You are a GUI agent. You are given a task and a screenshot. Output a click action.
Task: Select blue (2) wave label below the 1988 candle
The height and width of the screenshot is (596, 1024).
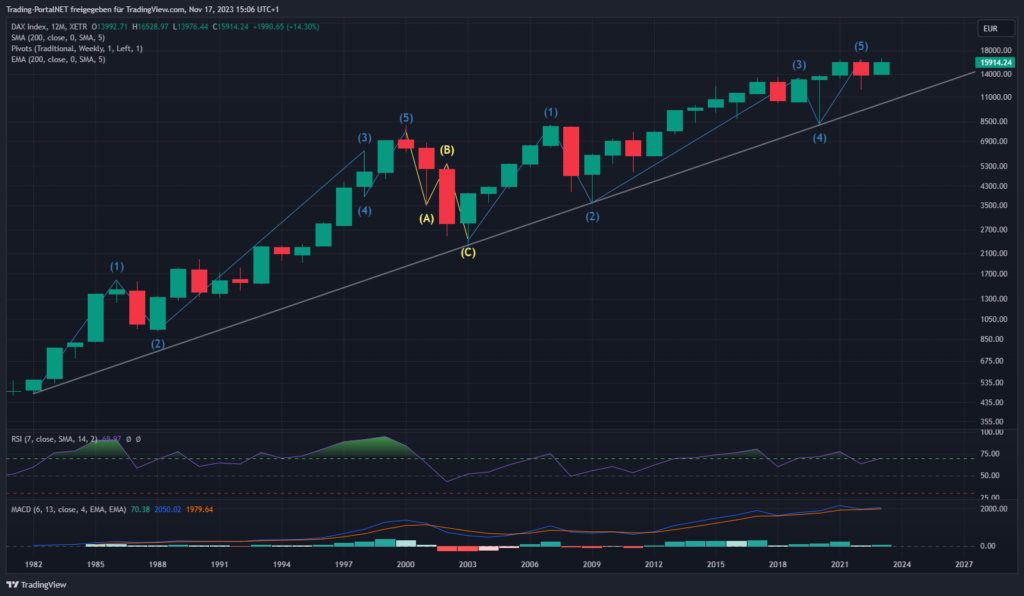158,344
